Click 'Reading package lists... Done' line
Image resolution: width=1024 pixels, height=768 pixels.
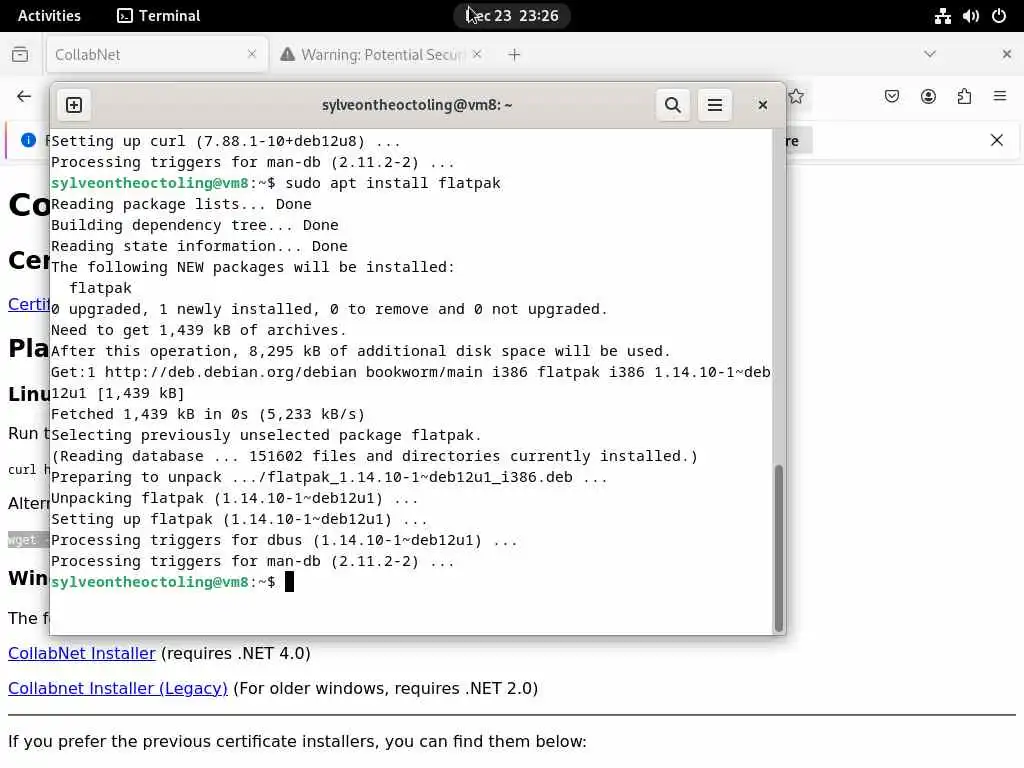[181, 204]
